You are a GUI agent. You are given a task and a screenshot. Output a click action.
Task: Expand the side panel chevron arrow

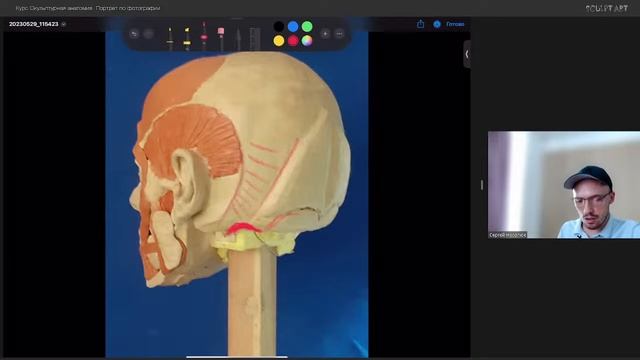[467, 54]
